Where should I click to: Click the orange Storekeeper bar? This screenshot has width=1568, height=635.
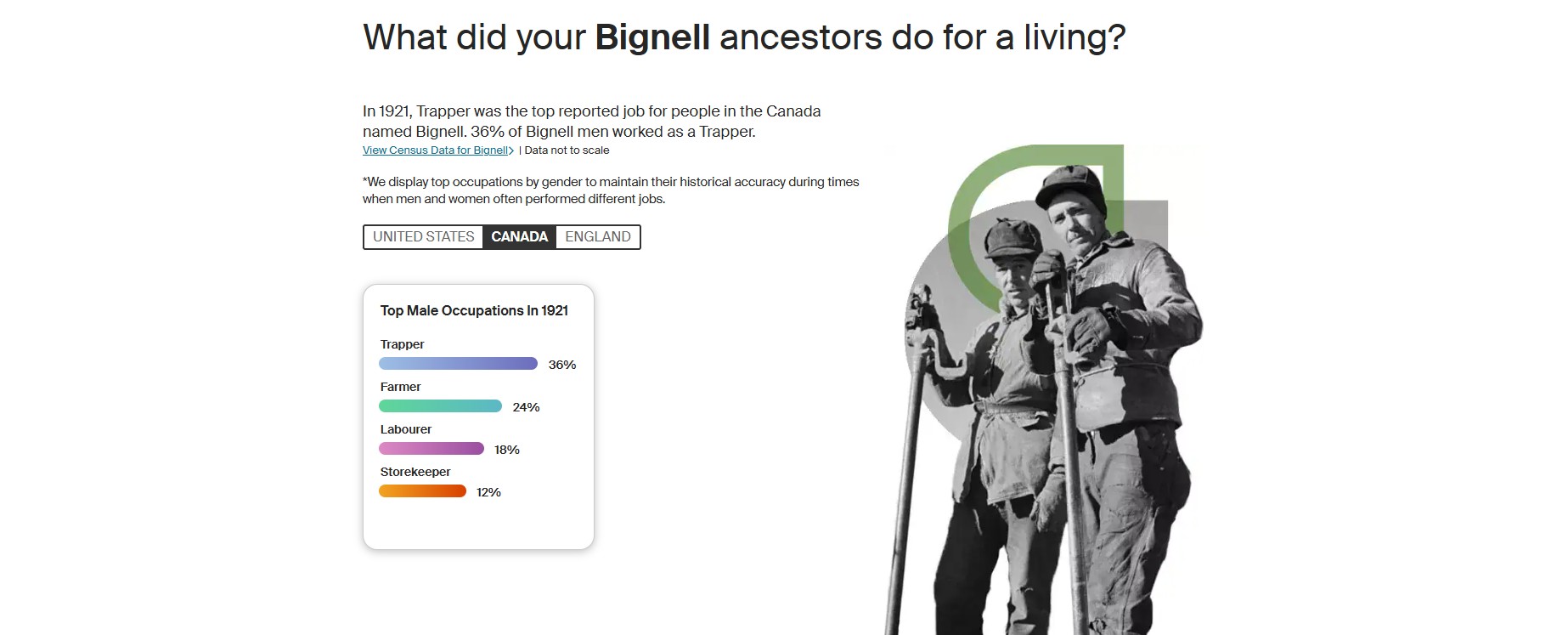click(x=422, y=490)
